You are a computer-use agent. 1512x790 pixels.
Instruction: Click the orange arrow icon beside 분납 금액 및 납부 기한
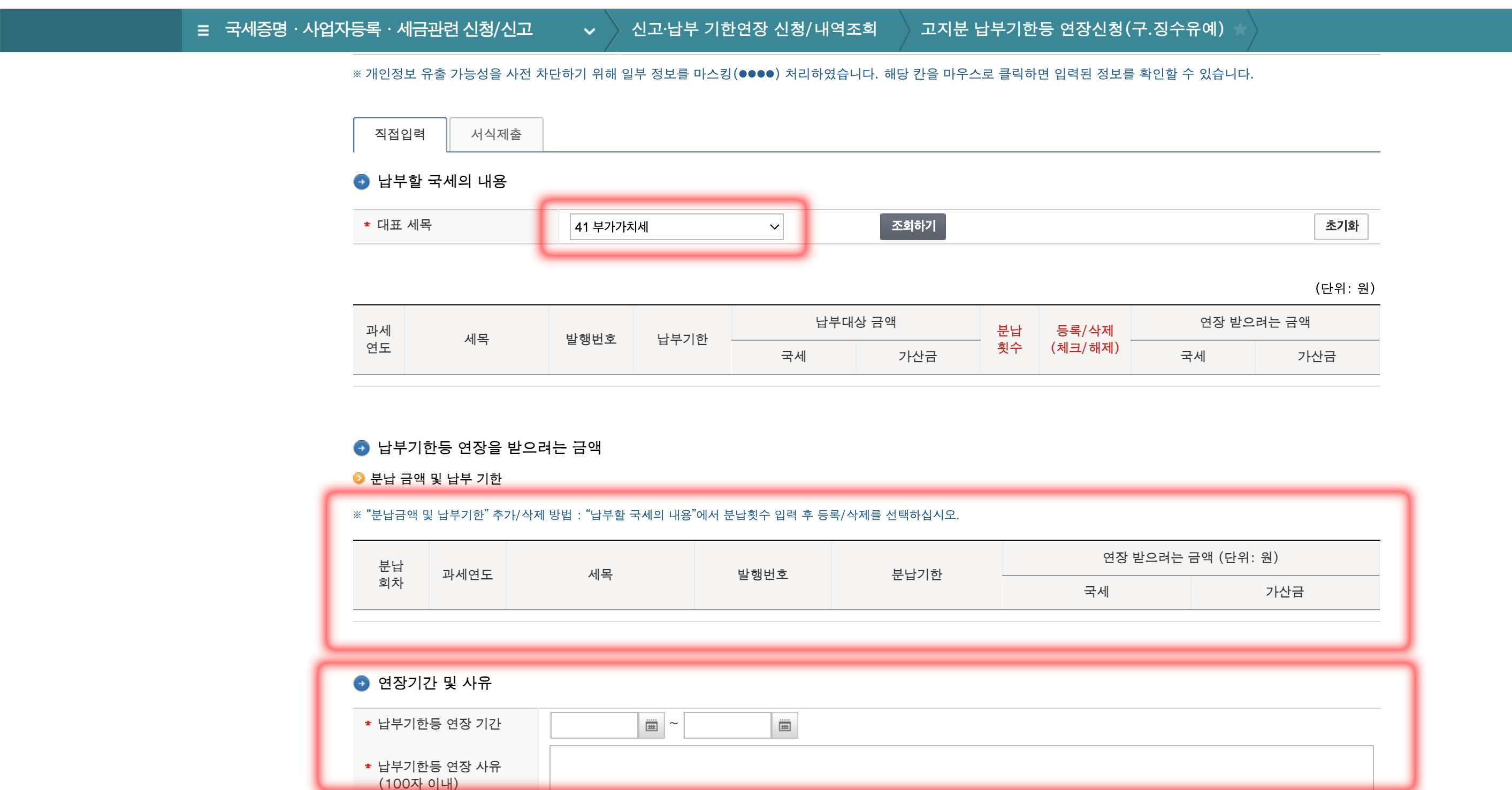point(358,478)
